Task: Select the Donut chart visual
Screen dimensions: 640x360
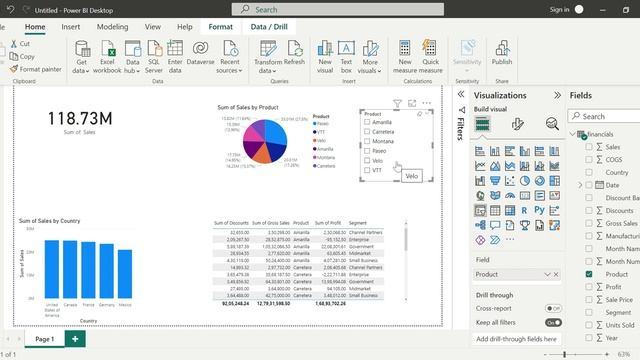Action: click(540, 181)
